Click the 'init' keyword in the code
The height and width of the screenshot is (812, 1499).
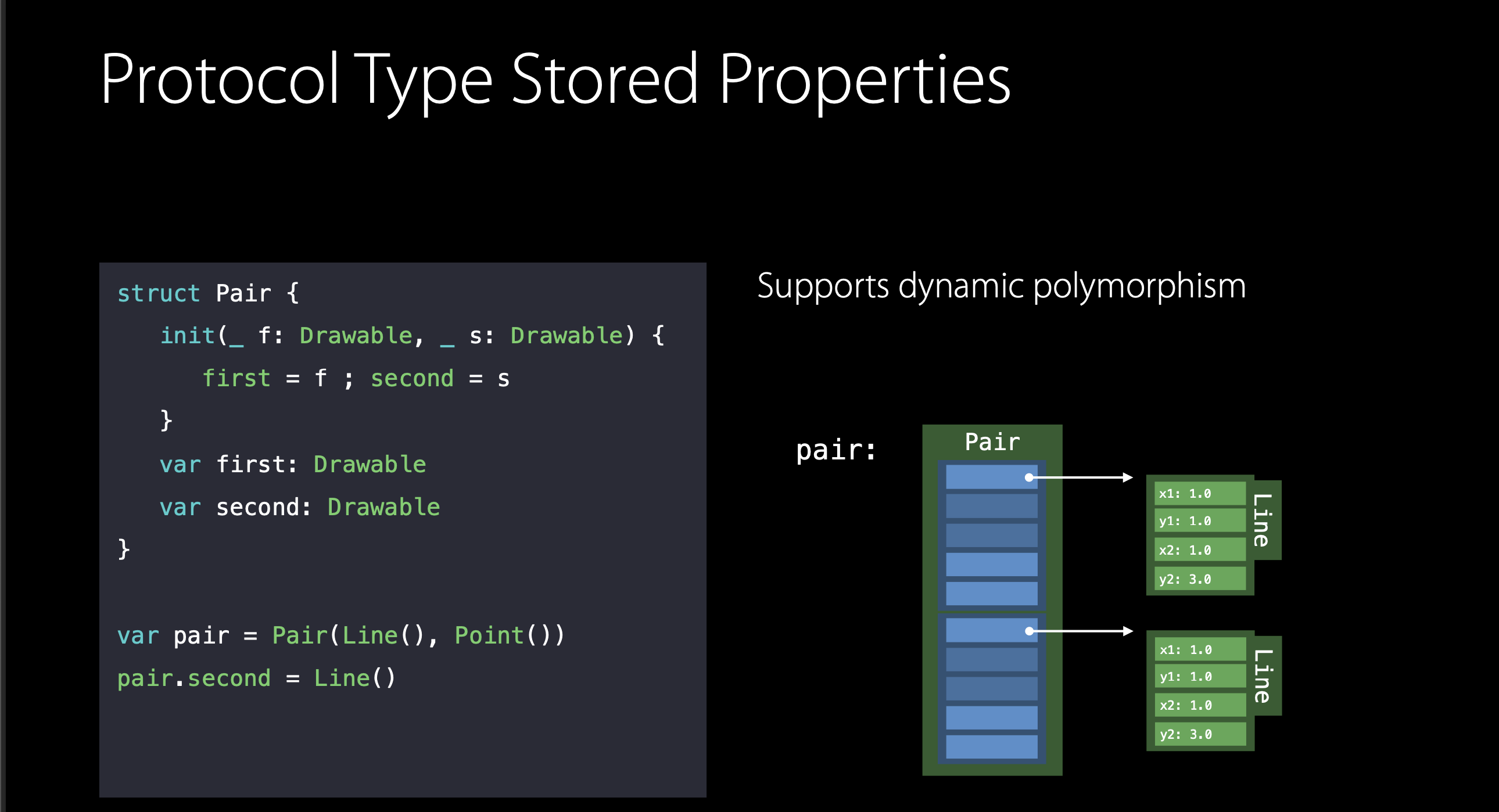(187, 336)
